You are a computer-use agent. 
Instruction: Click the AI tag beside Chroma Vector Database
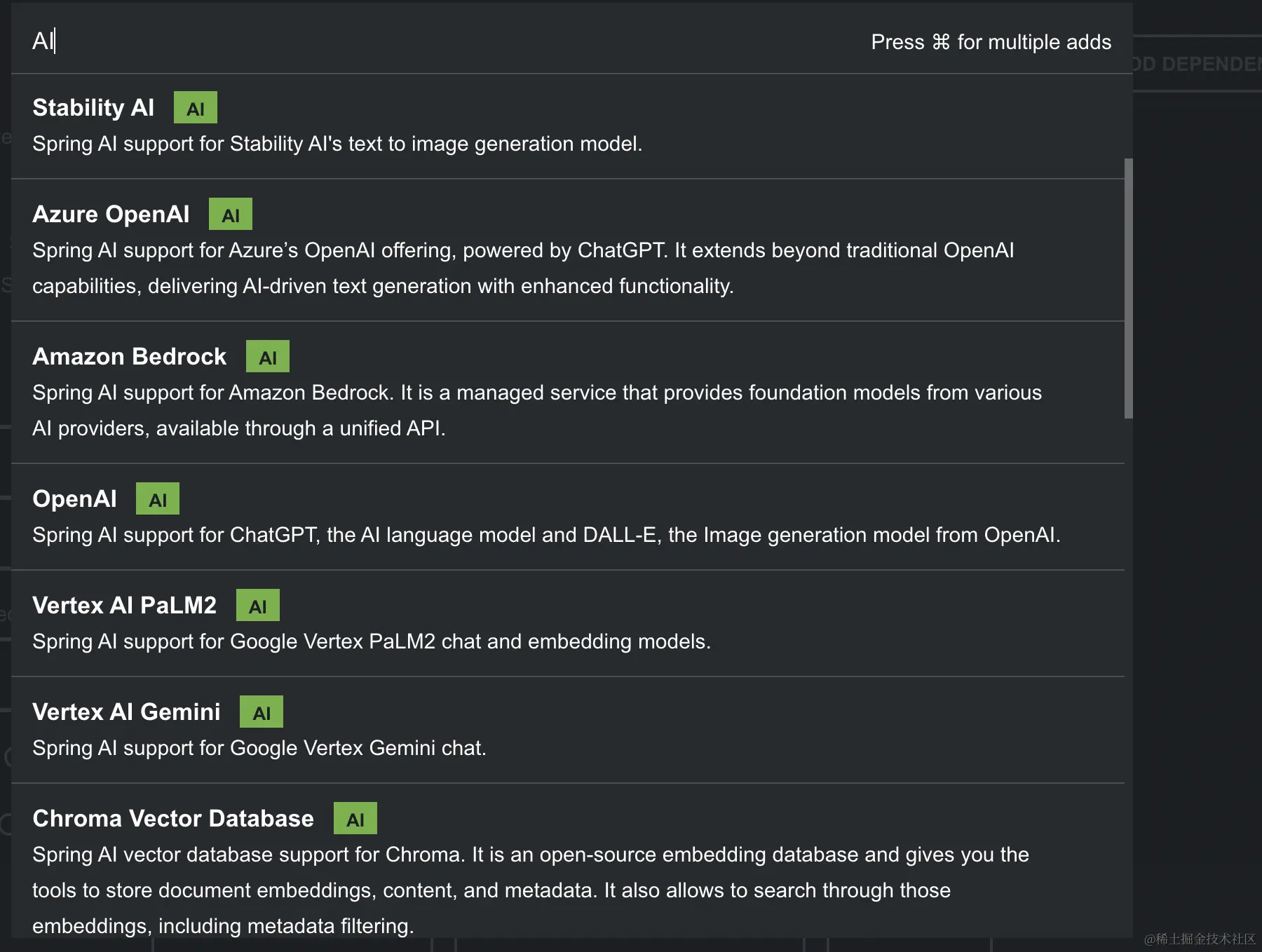tap(355, 819)
